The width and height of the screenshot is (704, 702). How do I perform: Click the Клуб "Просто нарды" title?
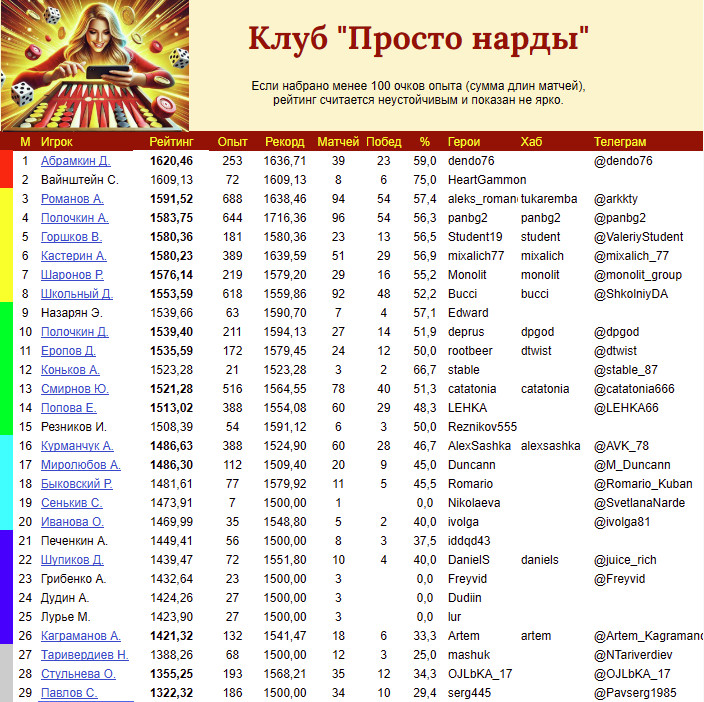click(418, 39)
